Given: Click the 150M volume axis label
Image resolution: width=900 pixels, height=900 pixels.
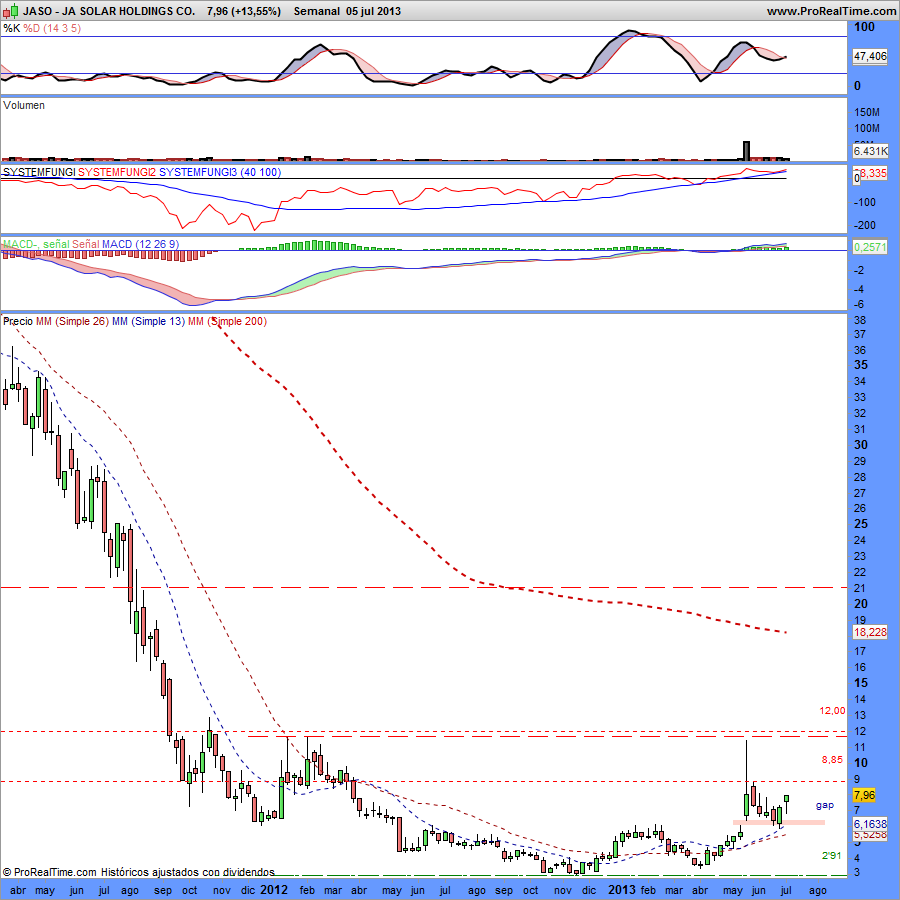Looking at the screenshot, I should (867, 112).
